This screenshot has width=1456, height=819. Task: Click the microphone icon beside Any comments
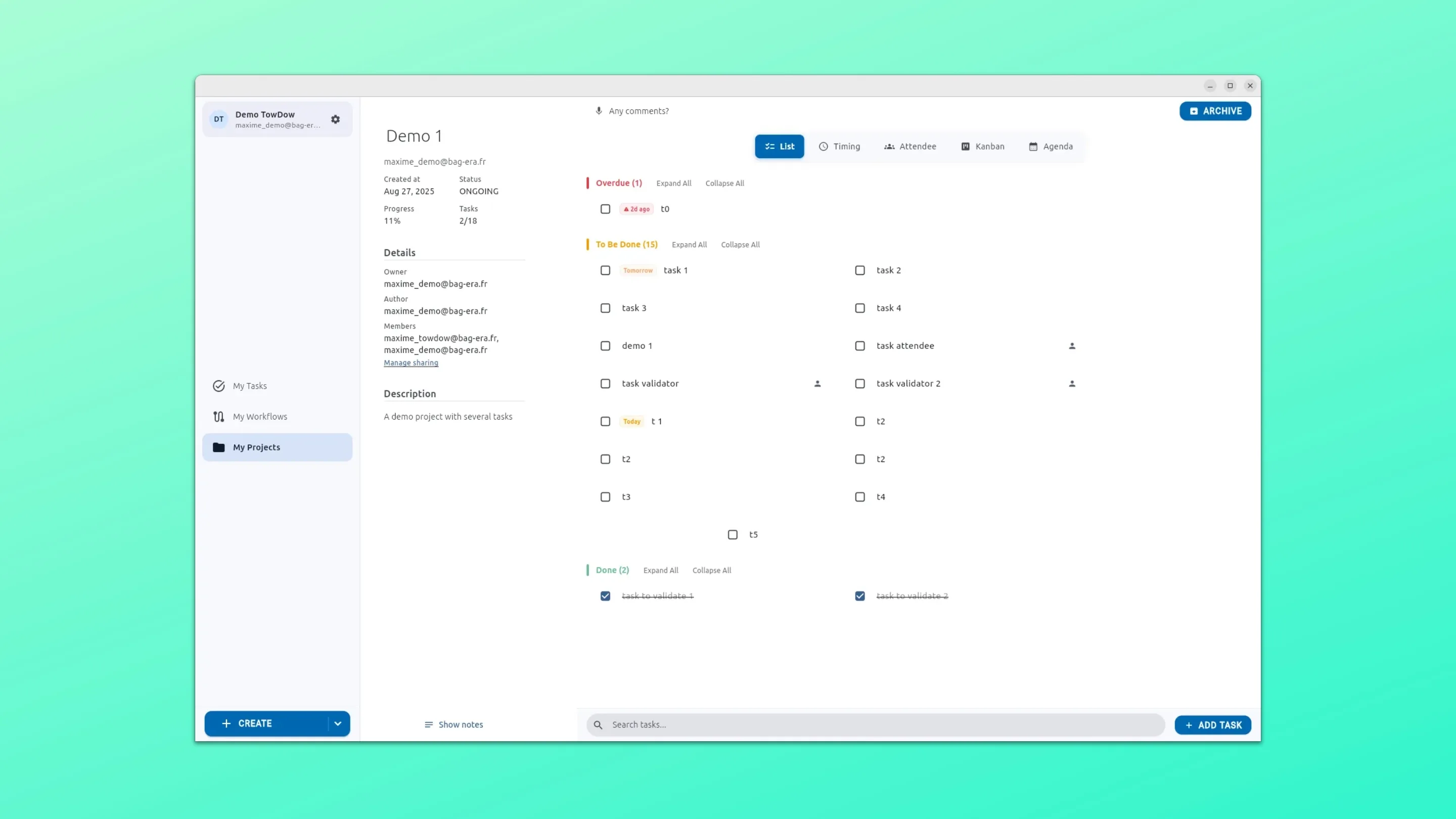coord(599,111)
